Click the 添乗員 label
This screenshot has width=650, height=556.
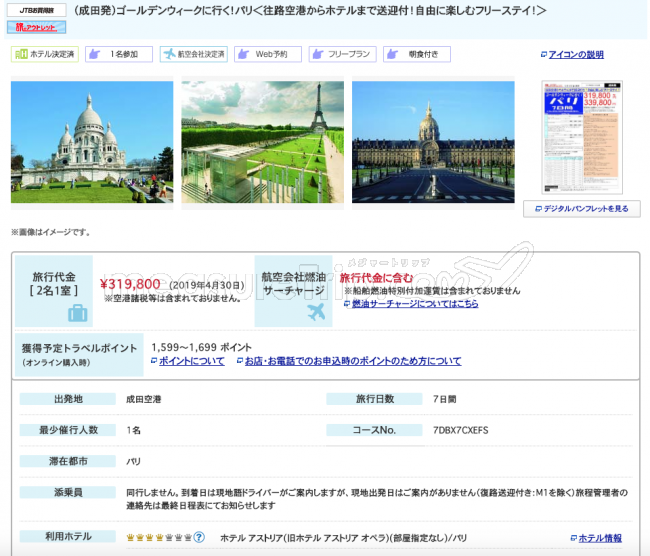click(68, 492)
